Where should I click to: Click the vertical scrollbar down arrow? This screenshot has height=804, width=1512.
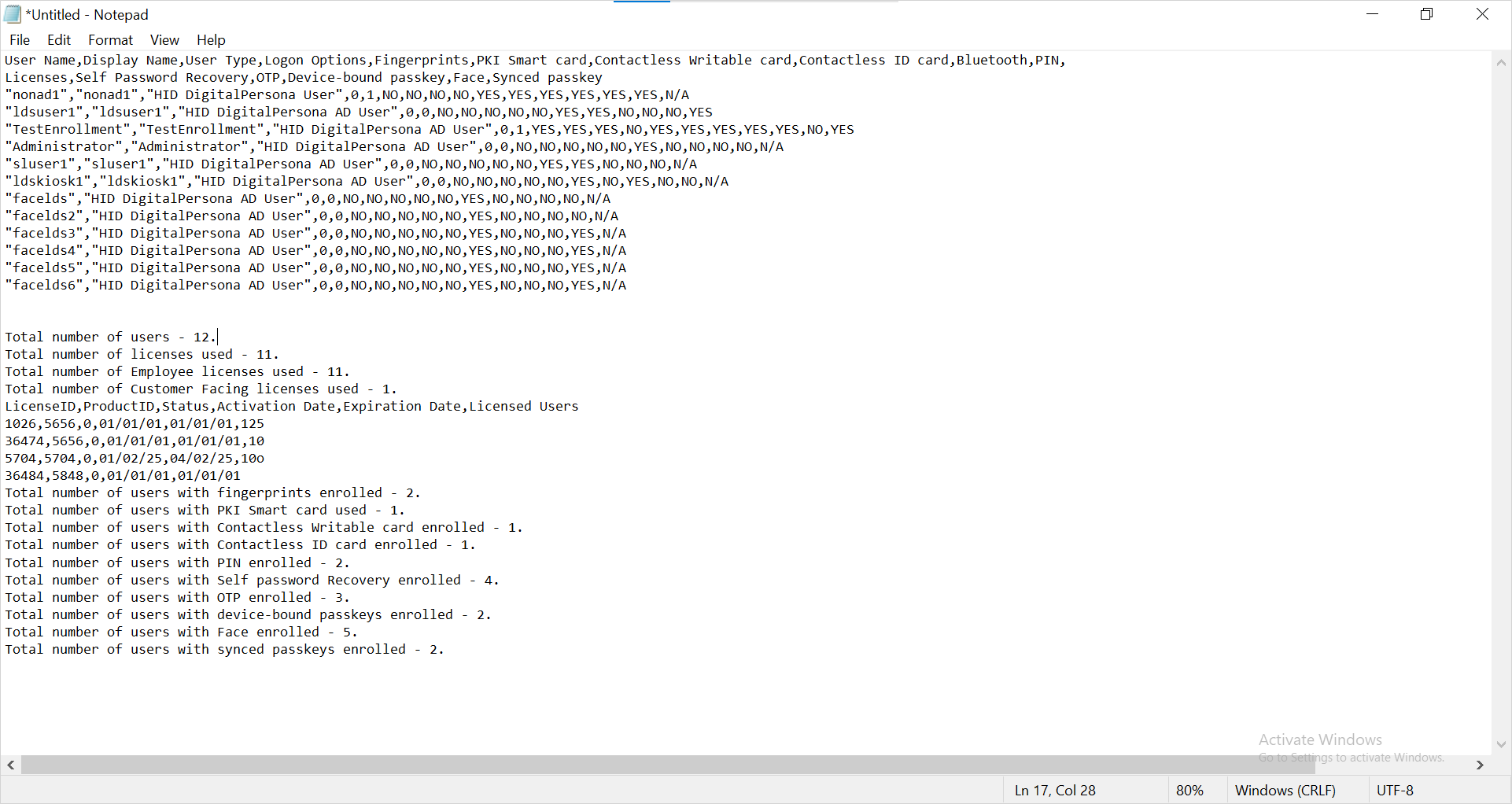[1501, 743]
